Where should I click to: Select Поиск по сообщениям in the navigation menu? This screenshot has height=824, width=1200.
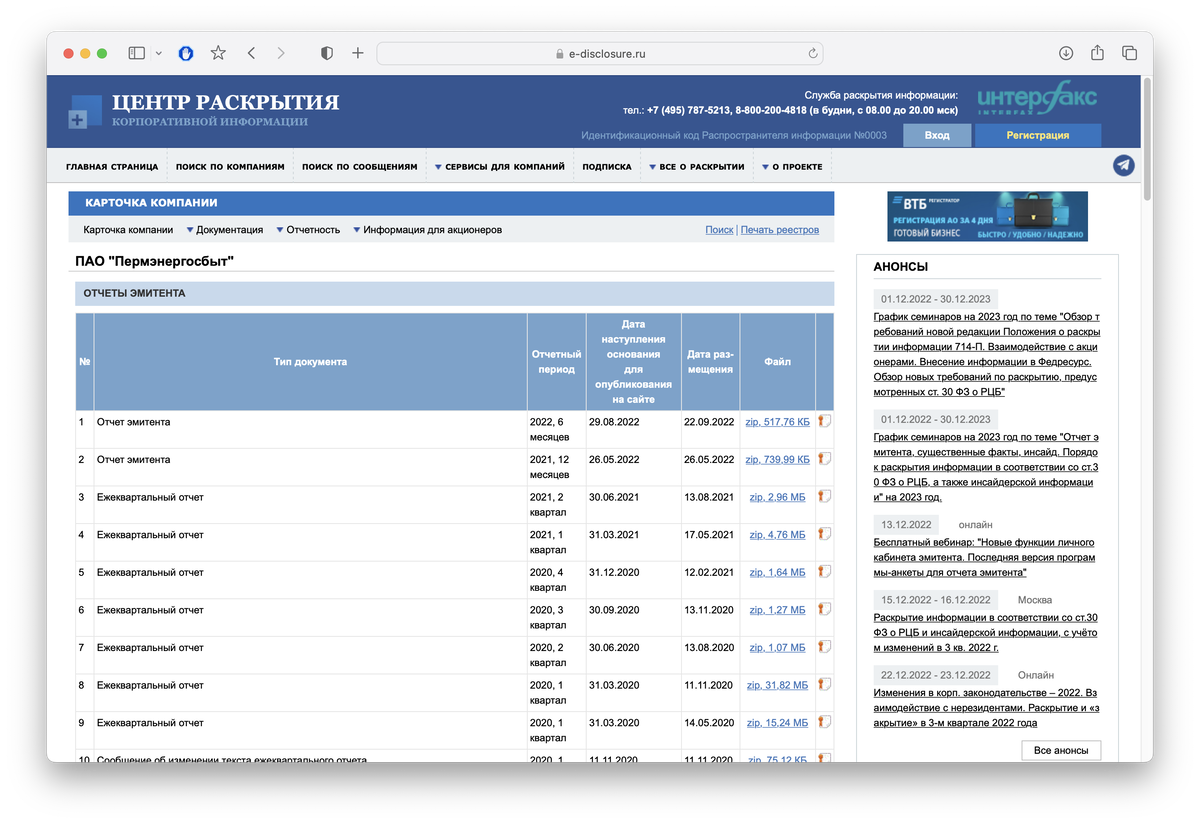(361, 166)
